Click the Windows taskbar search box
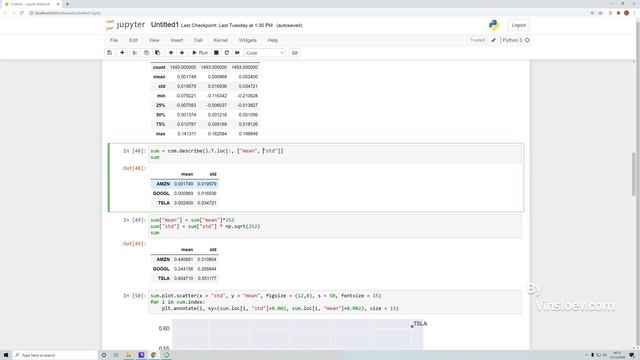The image size is (640, 360). [55, 355]
